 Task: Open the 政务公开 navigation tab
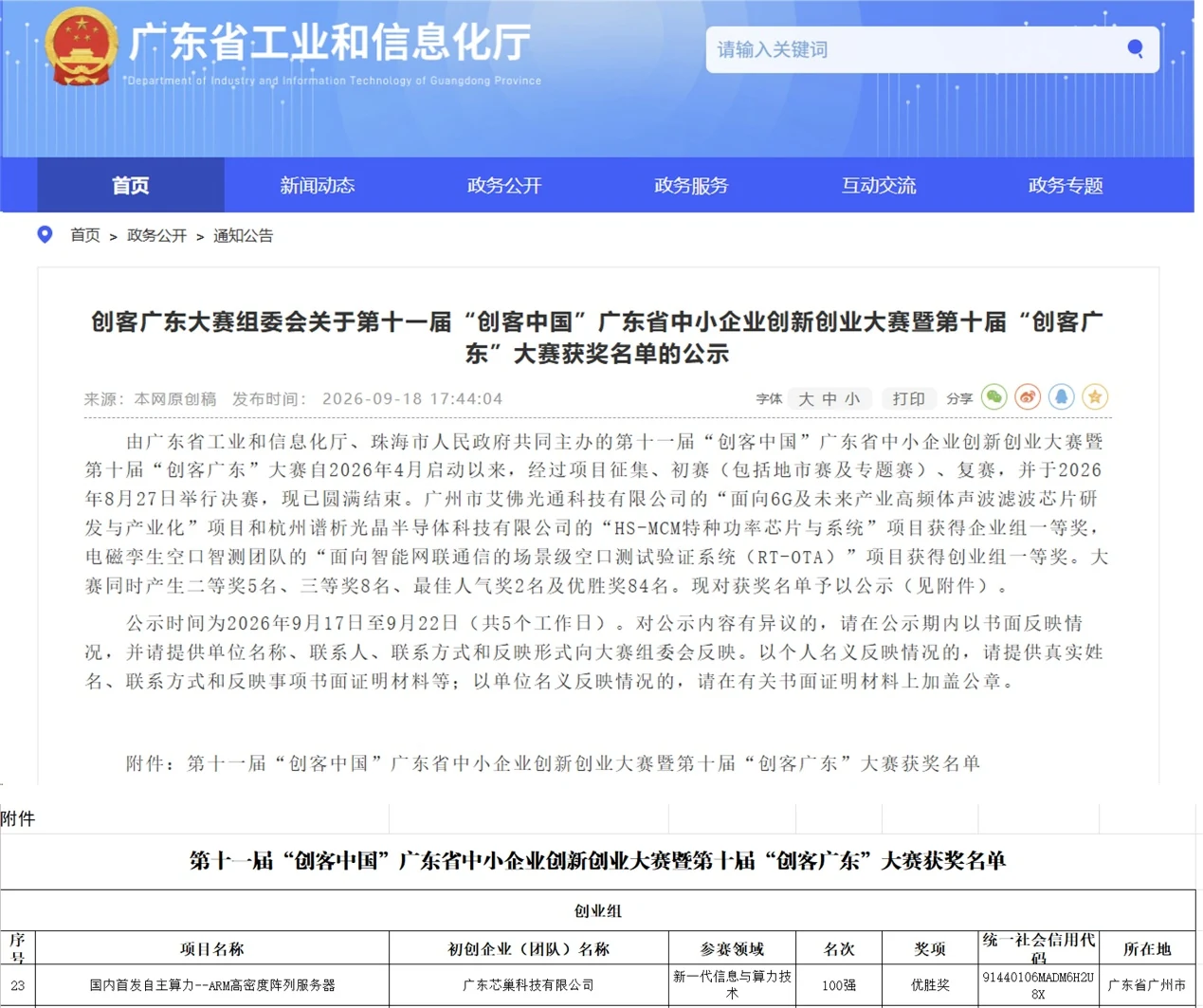pyautogui.click(x=504, y=185)
